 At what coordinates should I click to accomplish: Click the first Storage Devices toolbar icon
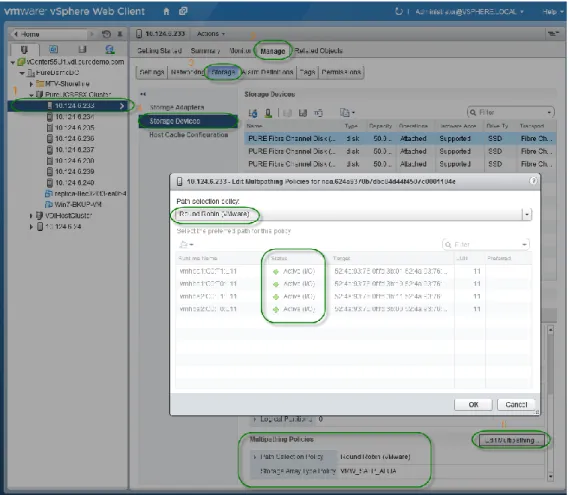tap(253, 113)
